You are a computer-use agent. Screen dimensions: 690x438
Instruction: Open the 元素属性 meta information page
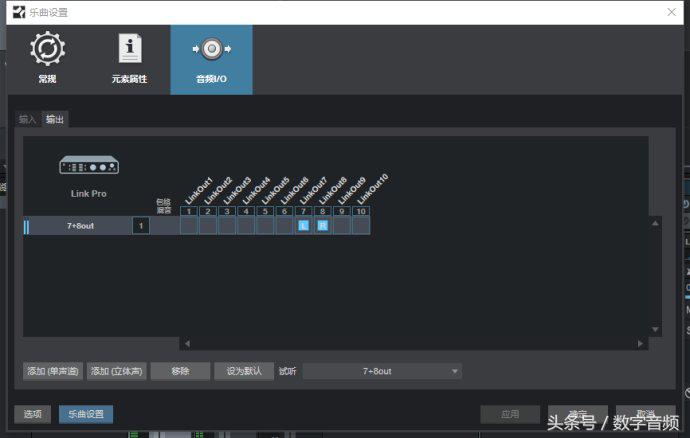129,58
